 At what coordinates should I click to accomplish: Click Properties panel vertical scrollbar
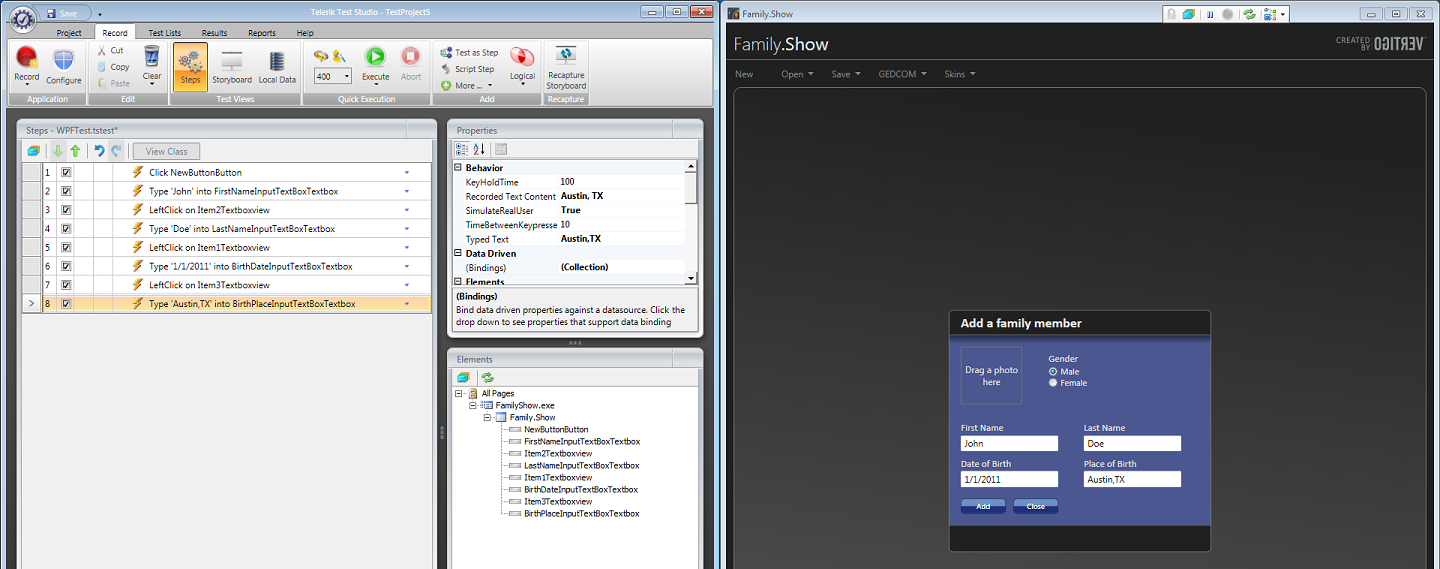(691, 222)
